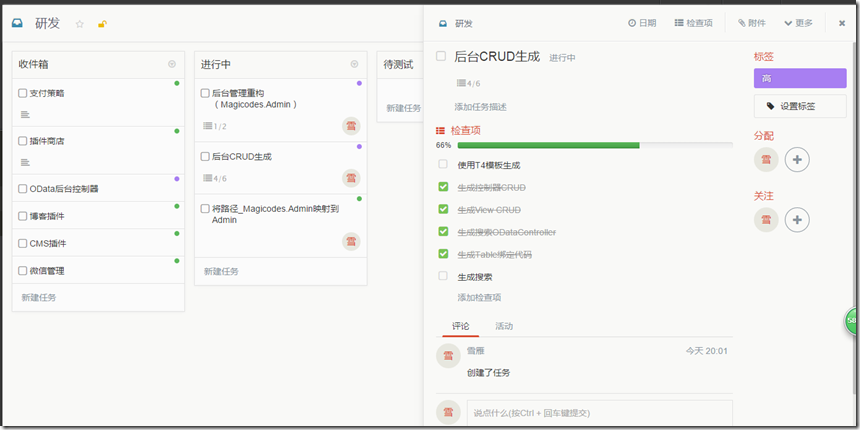This screenshot has height=430, width=860.
Task: Check the 微信管理 task checkbox
Action: (22, 270)
